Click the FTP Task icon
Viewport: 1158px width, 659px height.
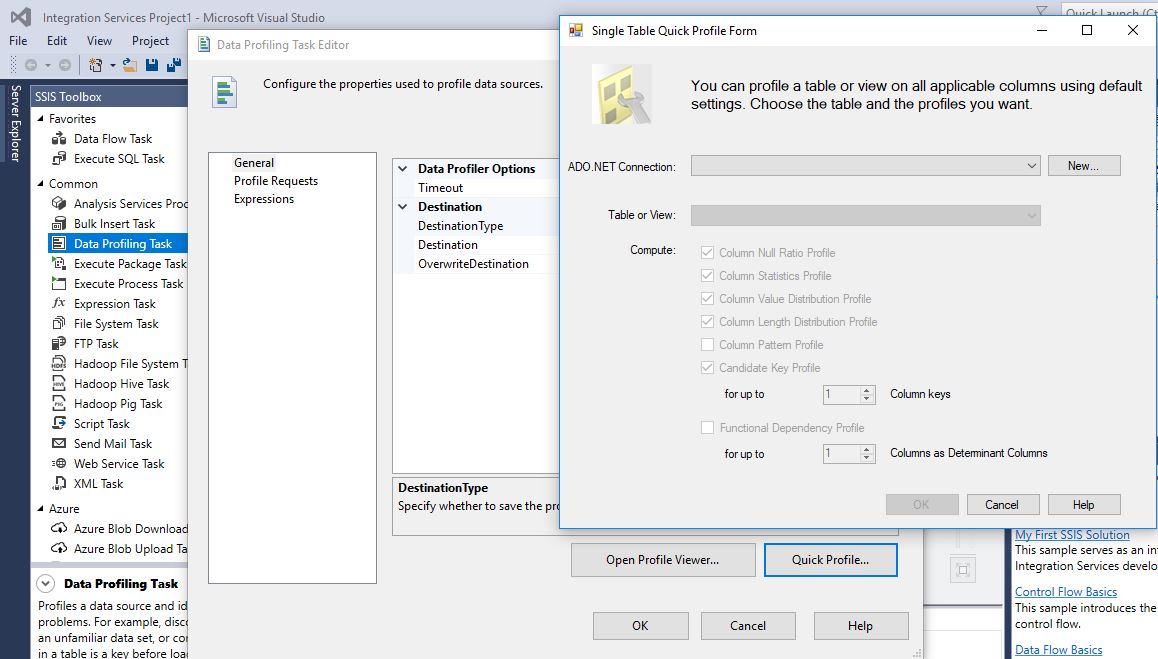tap(59, 343)
